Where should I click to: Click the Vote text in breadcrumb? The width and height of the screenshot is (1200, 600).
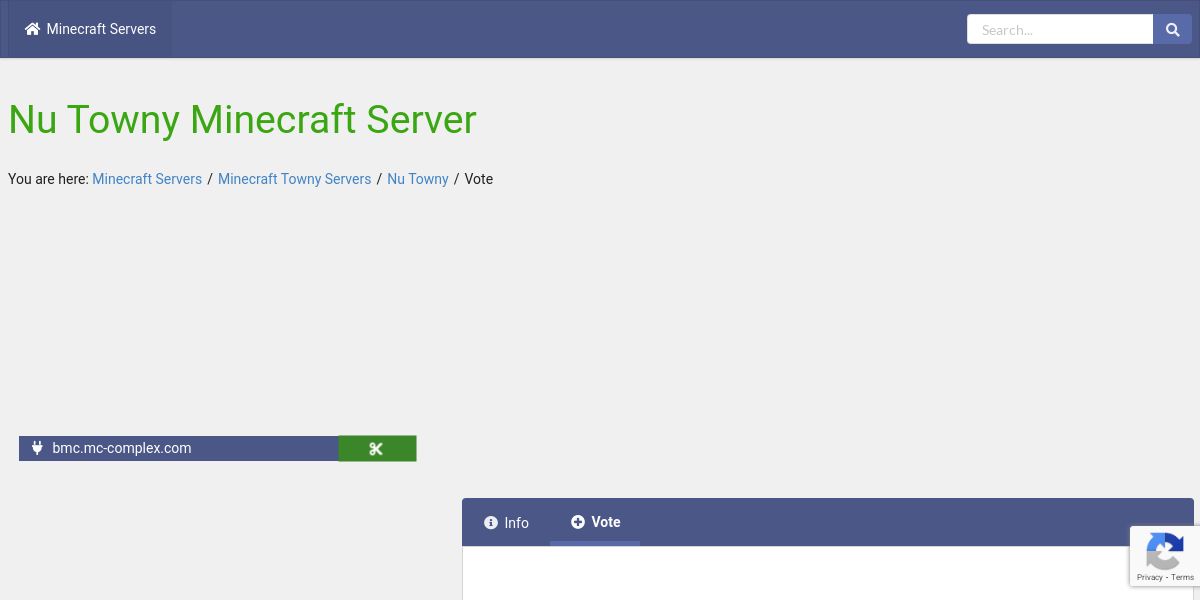tap(479, 179)
